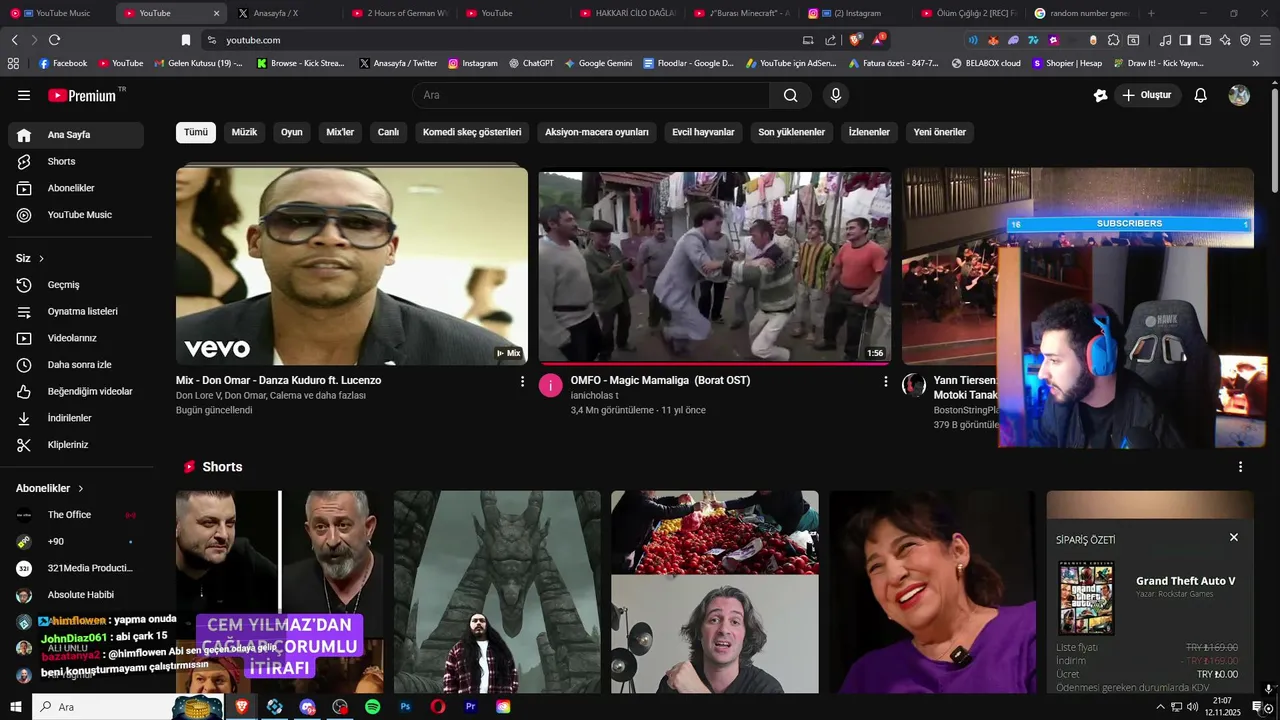Open the YouTube hamburger guide menu
The height and width of the screenshot is (720, 1280).
coord(24,95)
